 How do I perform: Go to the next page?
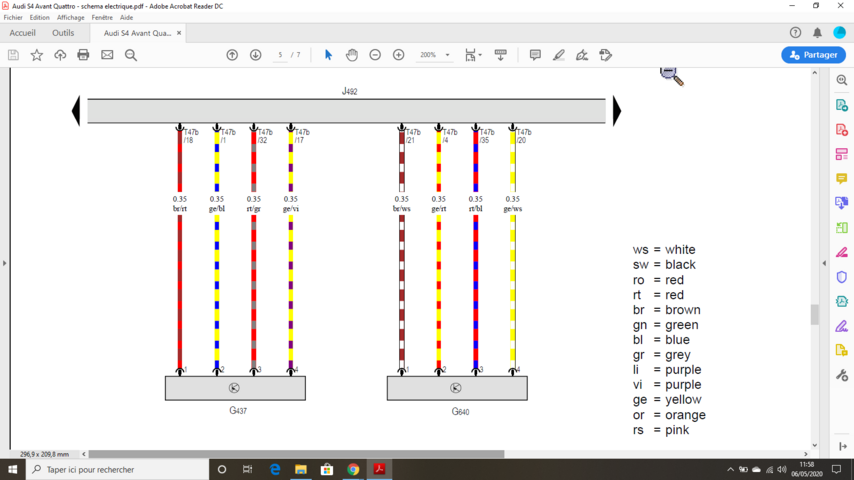(255, 55)
